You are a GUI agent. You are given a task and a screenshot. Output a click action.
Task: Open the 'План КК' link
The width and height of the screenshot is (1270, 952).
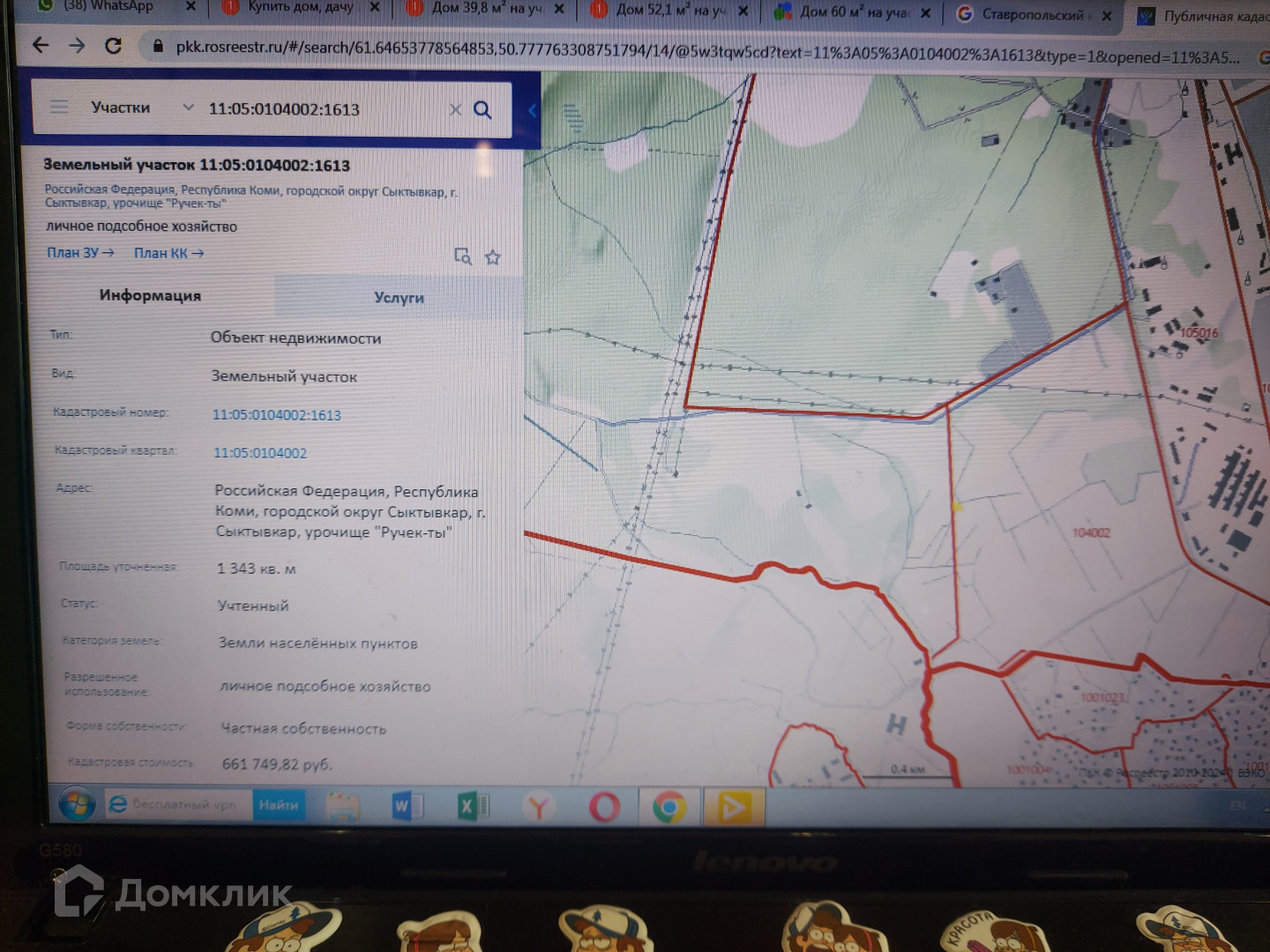pyautogui.click(x=168, y=254)
